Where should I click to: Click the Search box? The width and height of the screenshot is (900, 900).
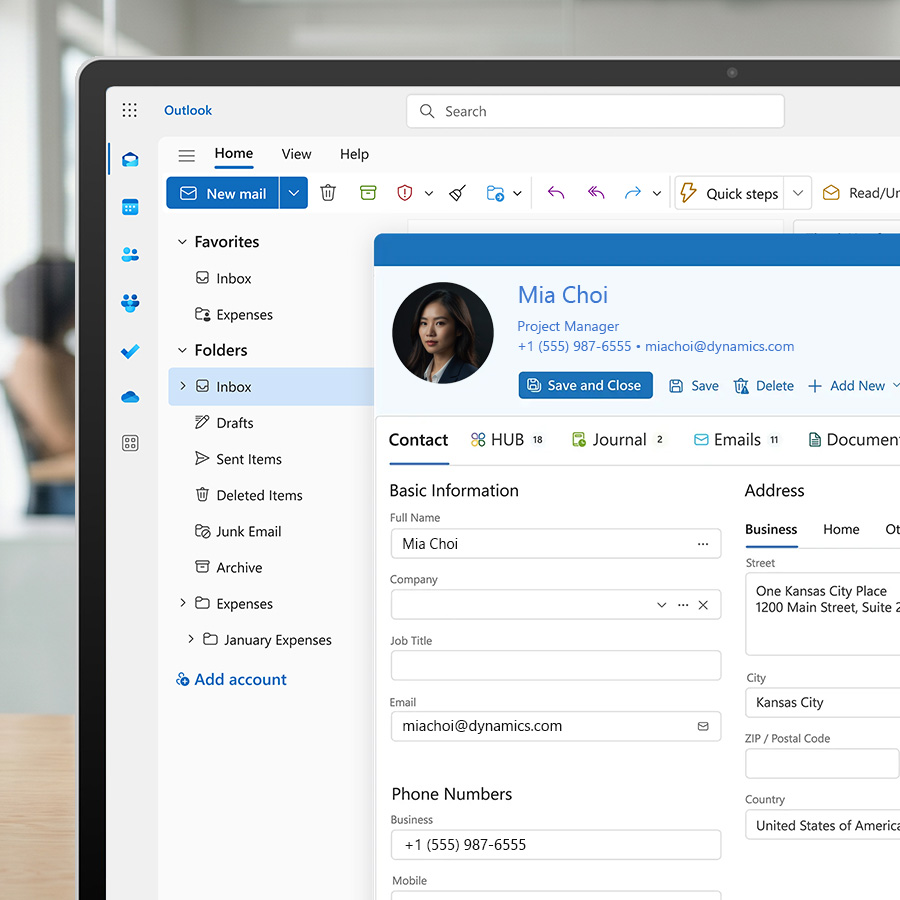595,111
